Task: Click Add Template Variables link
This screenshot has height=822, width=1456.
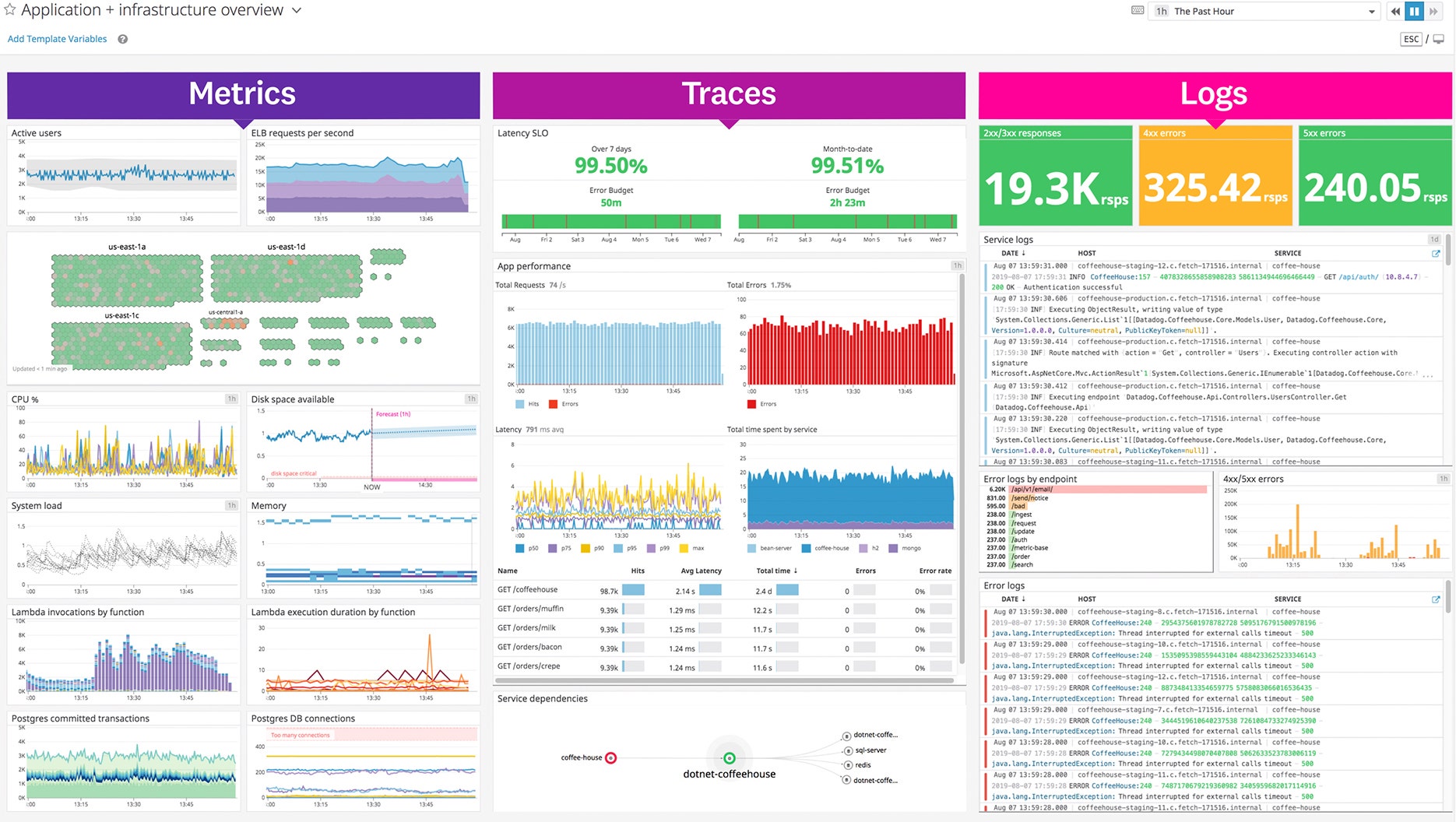Action: click(58, 39)
